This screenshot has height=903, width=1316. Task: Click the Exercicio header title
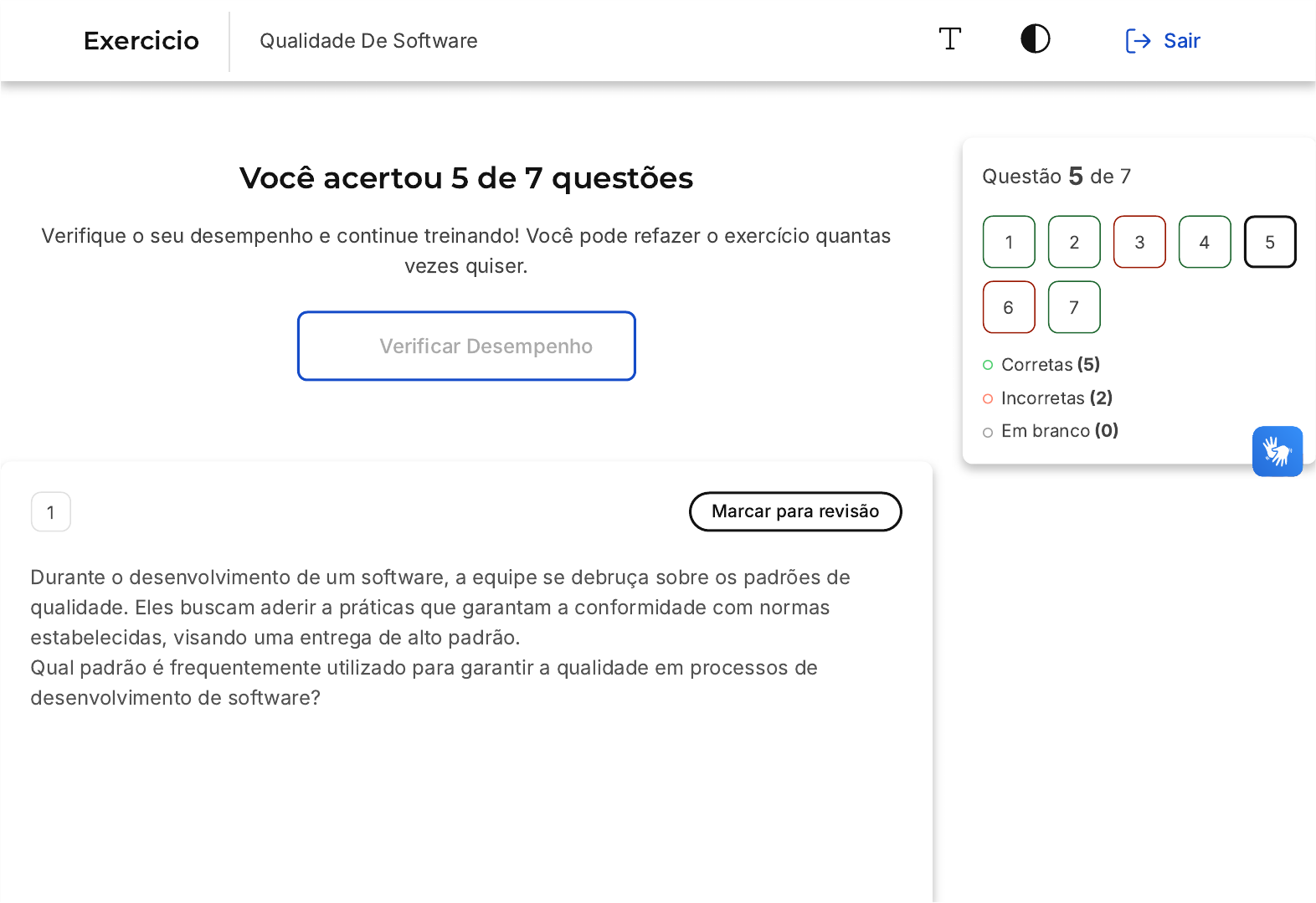141,41
